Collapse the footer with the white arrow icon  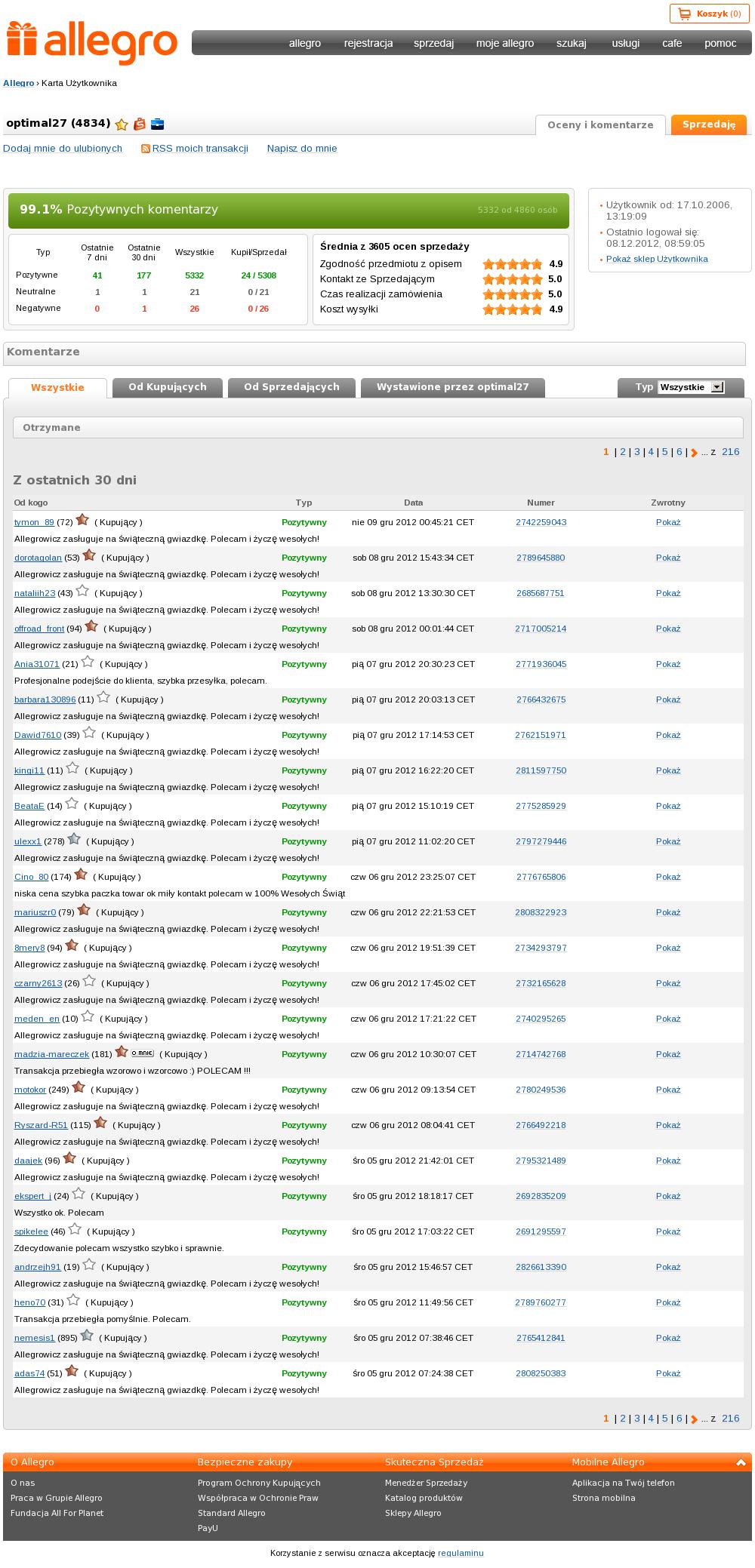pyautogui.click(x=741, y=1462)
